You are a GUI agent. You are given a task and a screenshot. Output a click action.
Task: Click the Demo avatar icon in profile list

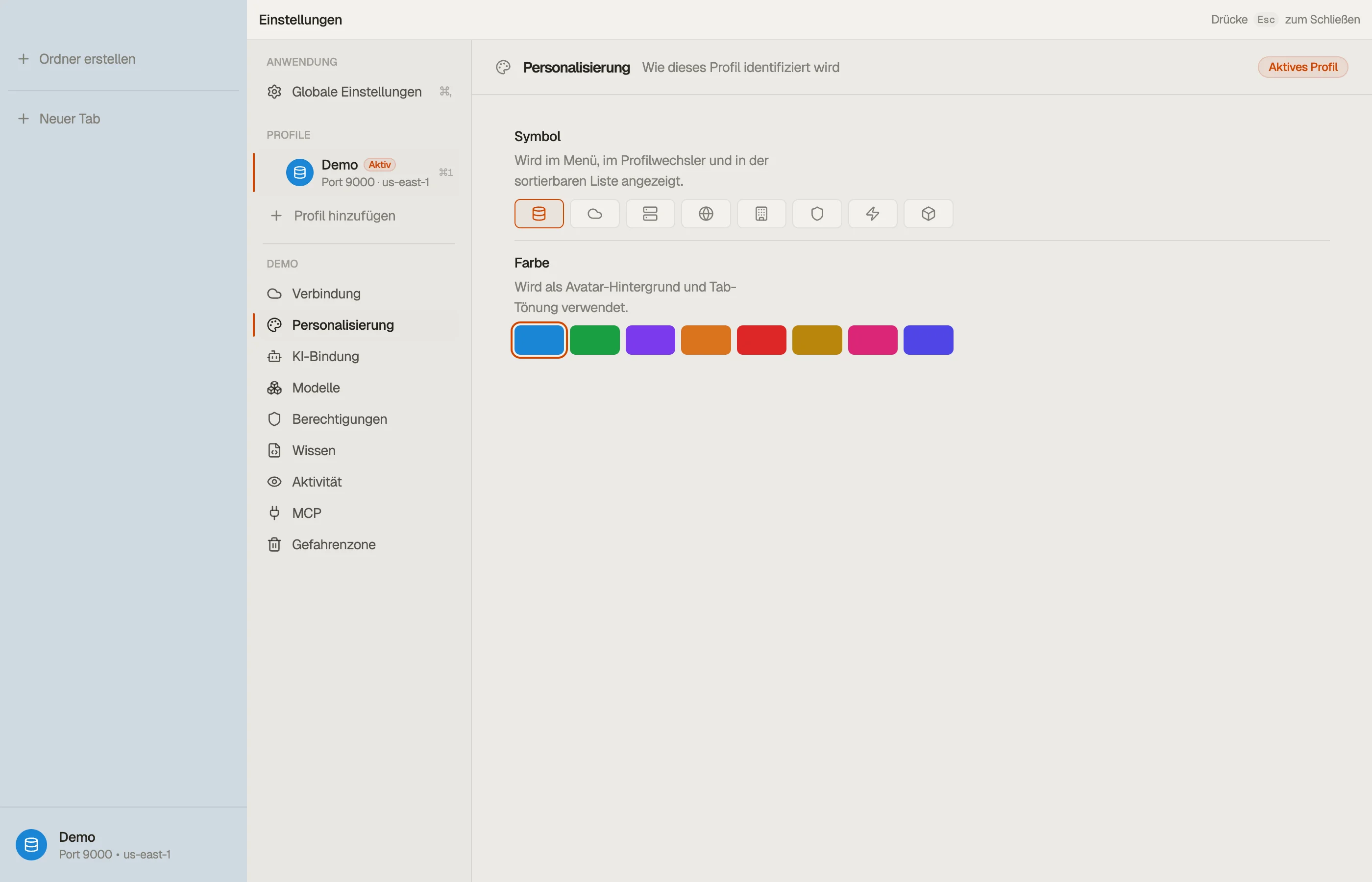[x=299, y=172]
